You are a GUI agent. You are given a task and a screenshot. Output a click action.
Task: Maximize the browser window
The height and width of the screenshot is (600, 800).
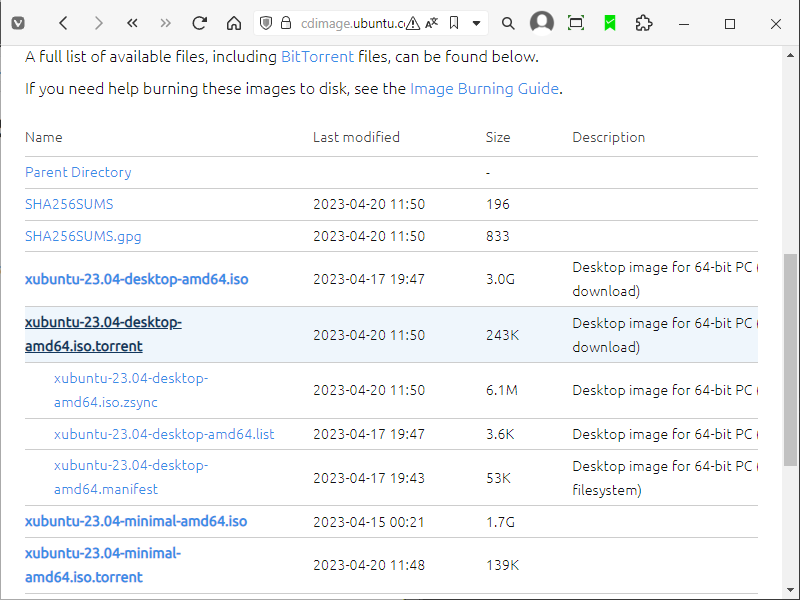tap(730, 24)
